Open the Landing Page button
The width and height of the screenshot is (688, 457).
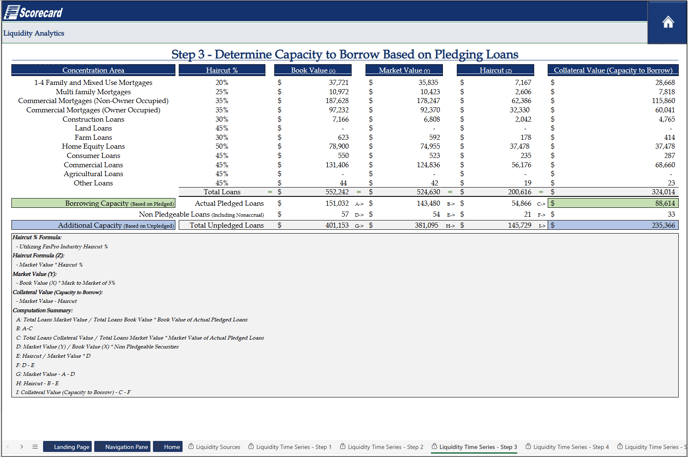(68, 446)
